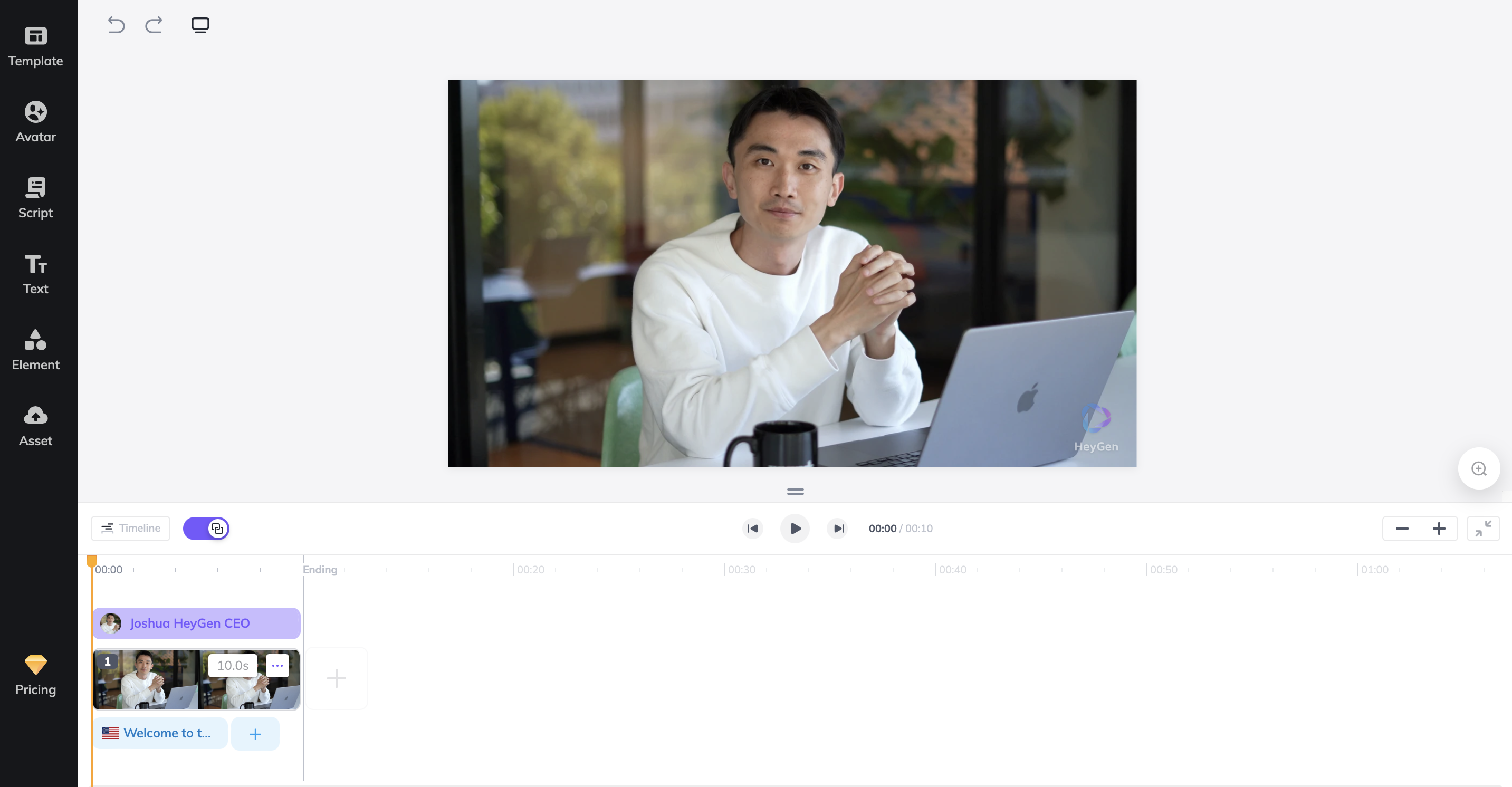Open the Element panel
Screen dimensions: 1512x787
click(35, 349)
